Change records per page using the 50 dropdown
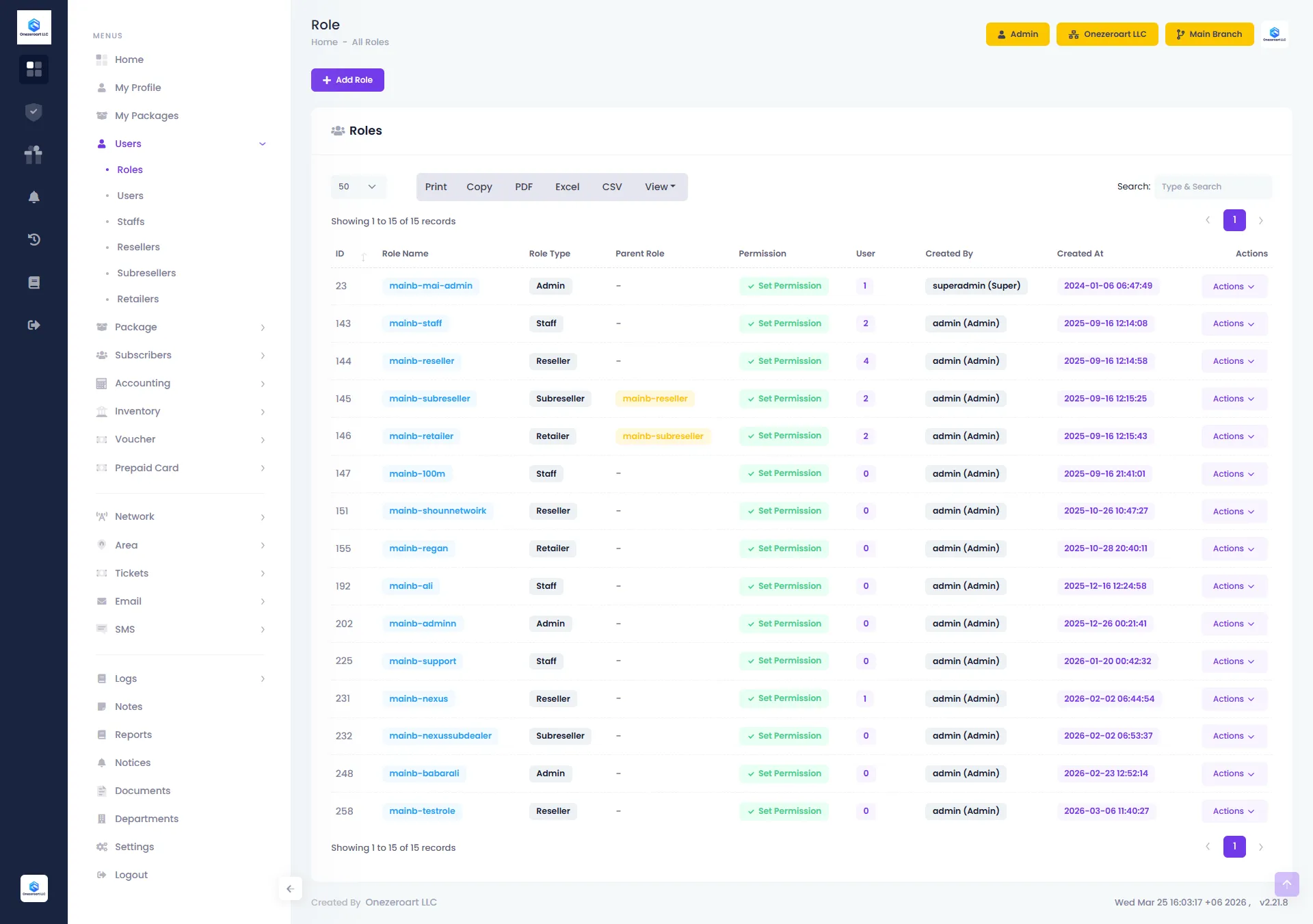Viewport: 1313px width, 924px height. coord(357,186)
